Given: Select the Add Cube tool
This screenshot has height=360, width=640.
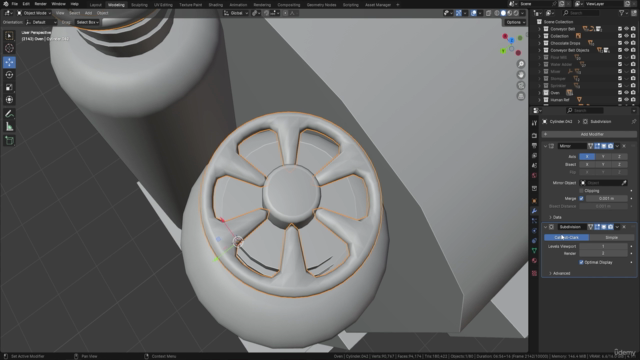Looking at the screenshot, I should click(9, 141).
